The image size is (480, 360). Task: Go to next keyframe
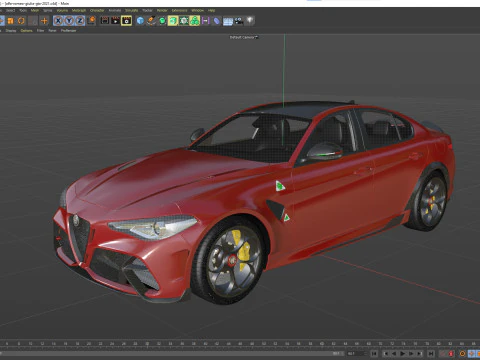tap(420, 353)
